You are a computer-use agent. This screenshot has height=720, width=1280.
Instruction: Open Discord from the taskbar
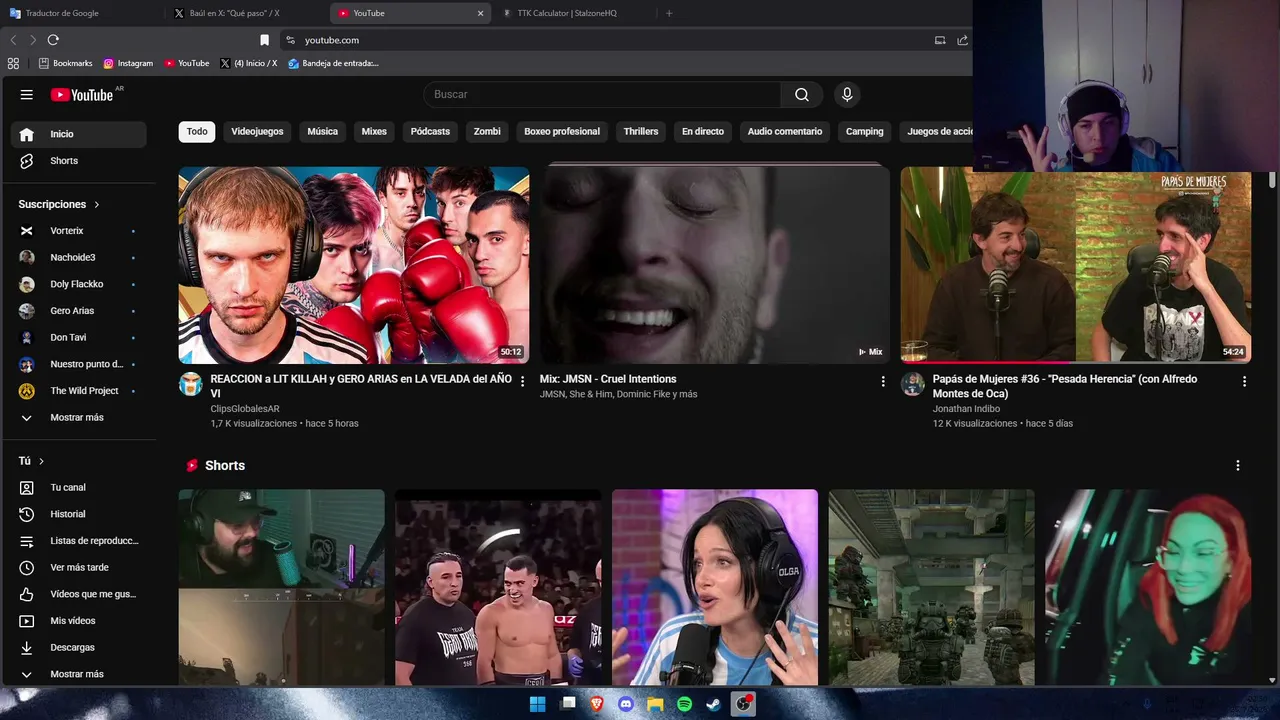tap(626, 704)
